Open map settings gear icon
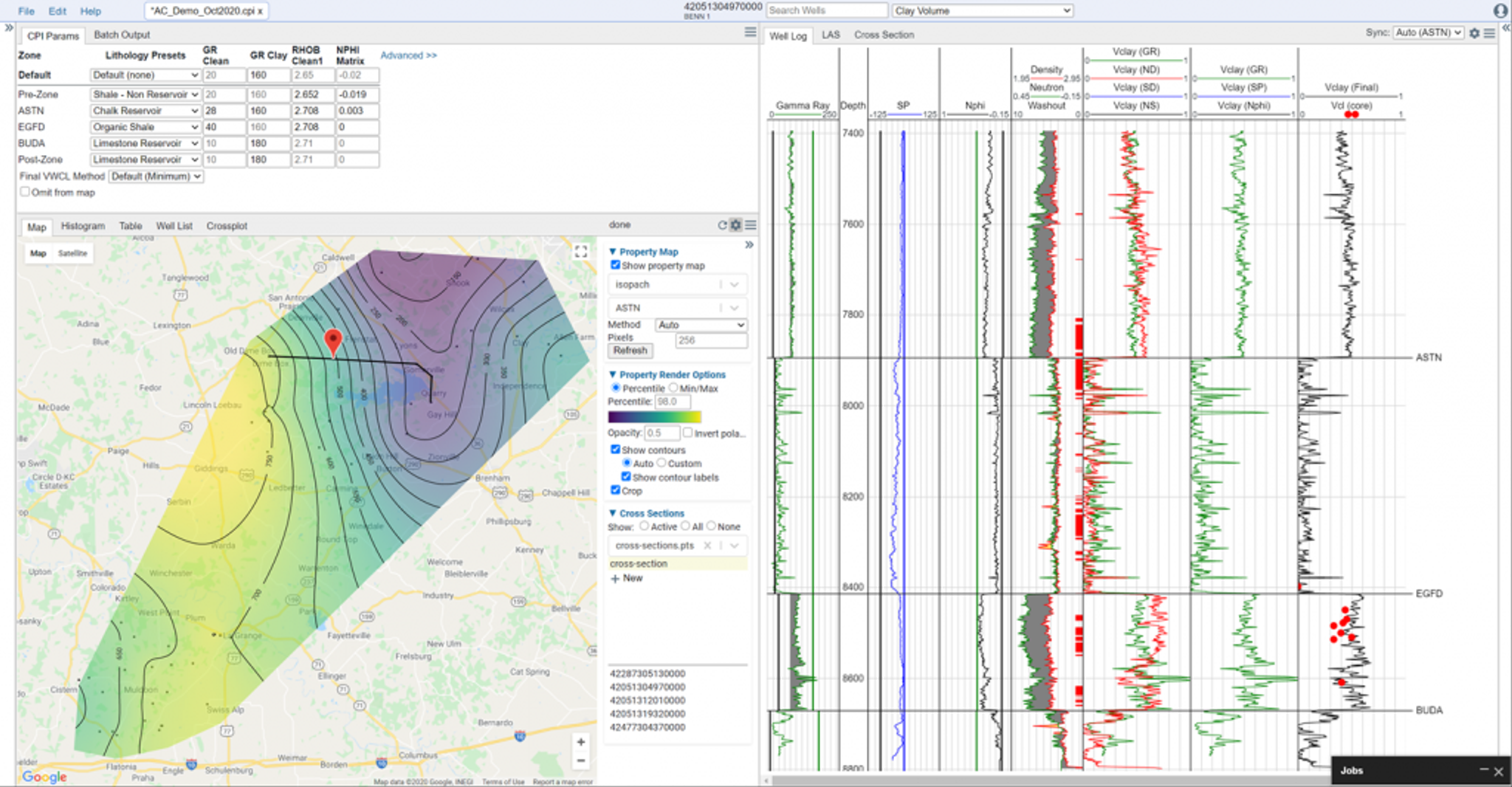Viewport: 1512px width, 787px height. click(735, 225)
